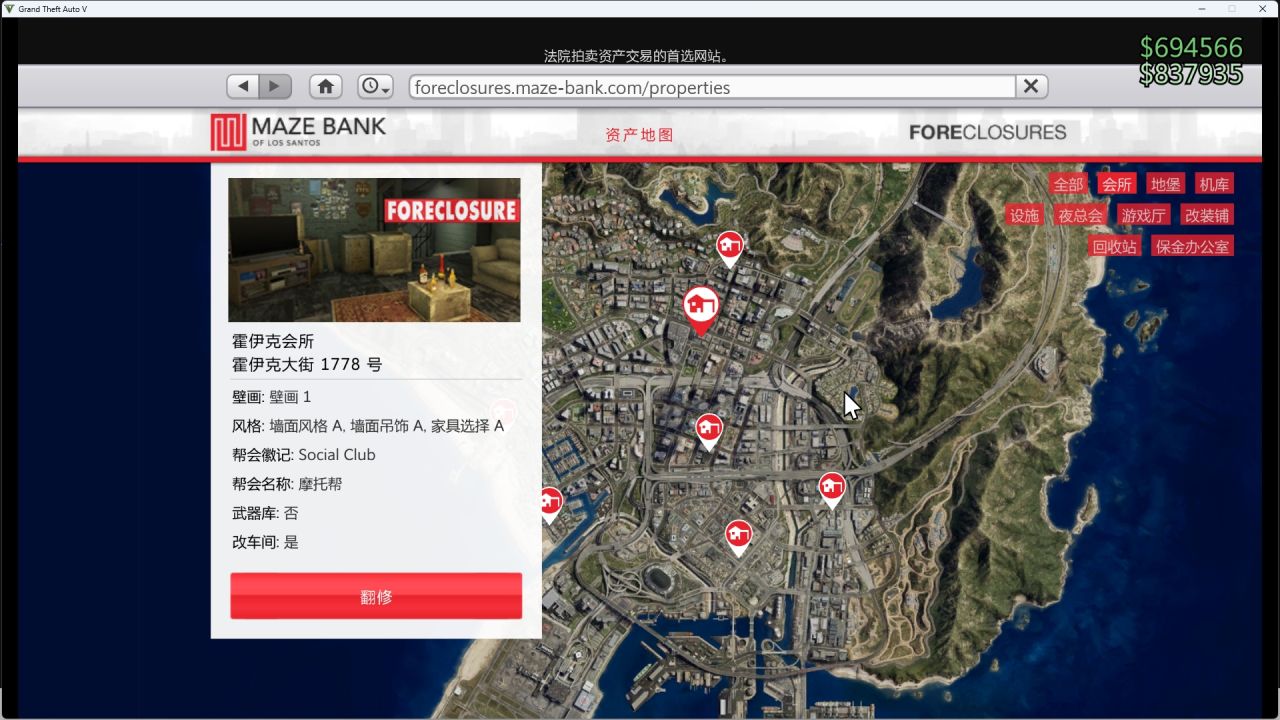Go forward with the right arrow button
This screenshot has height=720, width=1280.
(x=275, y=86)
